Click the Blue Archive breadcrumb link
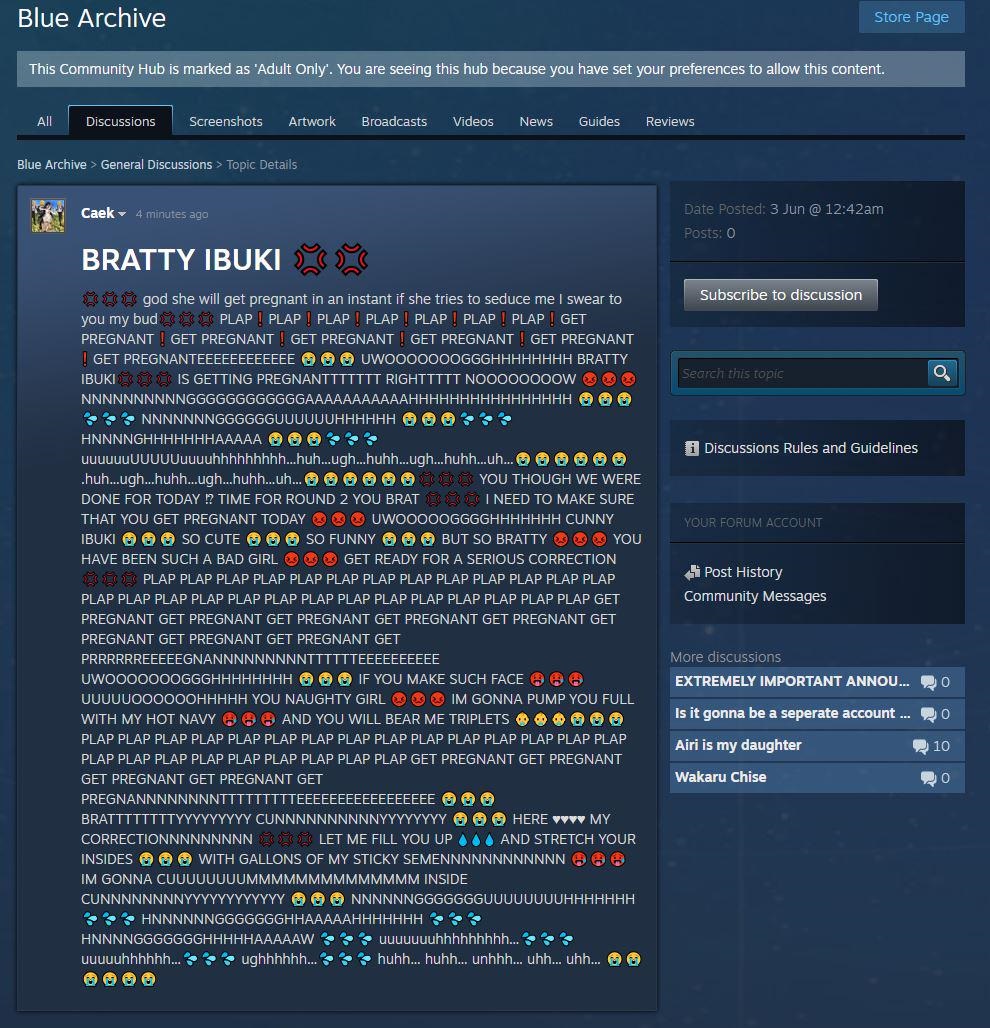 pyautogui.click(x=52, y=165)
